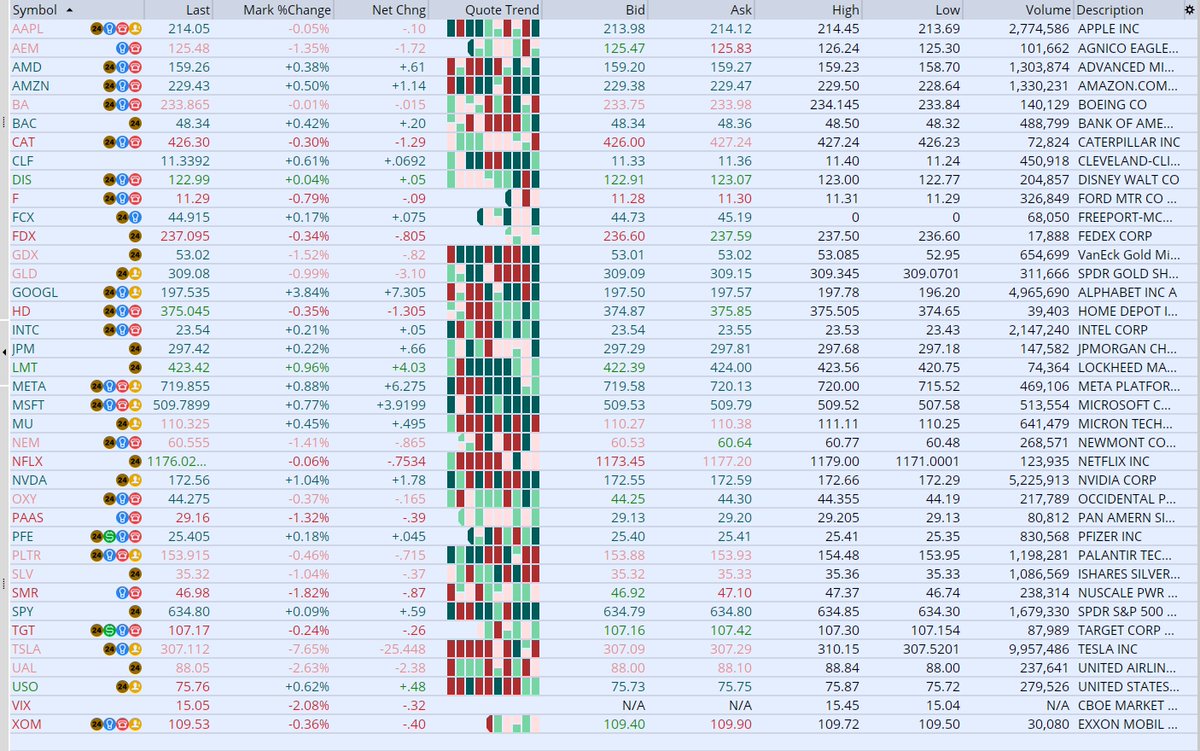Select the TSLA symbol
Viewport: 1200px width, 751px height.
27,649
